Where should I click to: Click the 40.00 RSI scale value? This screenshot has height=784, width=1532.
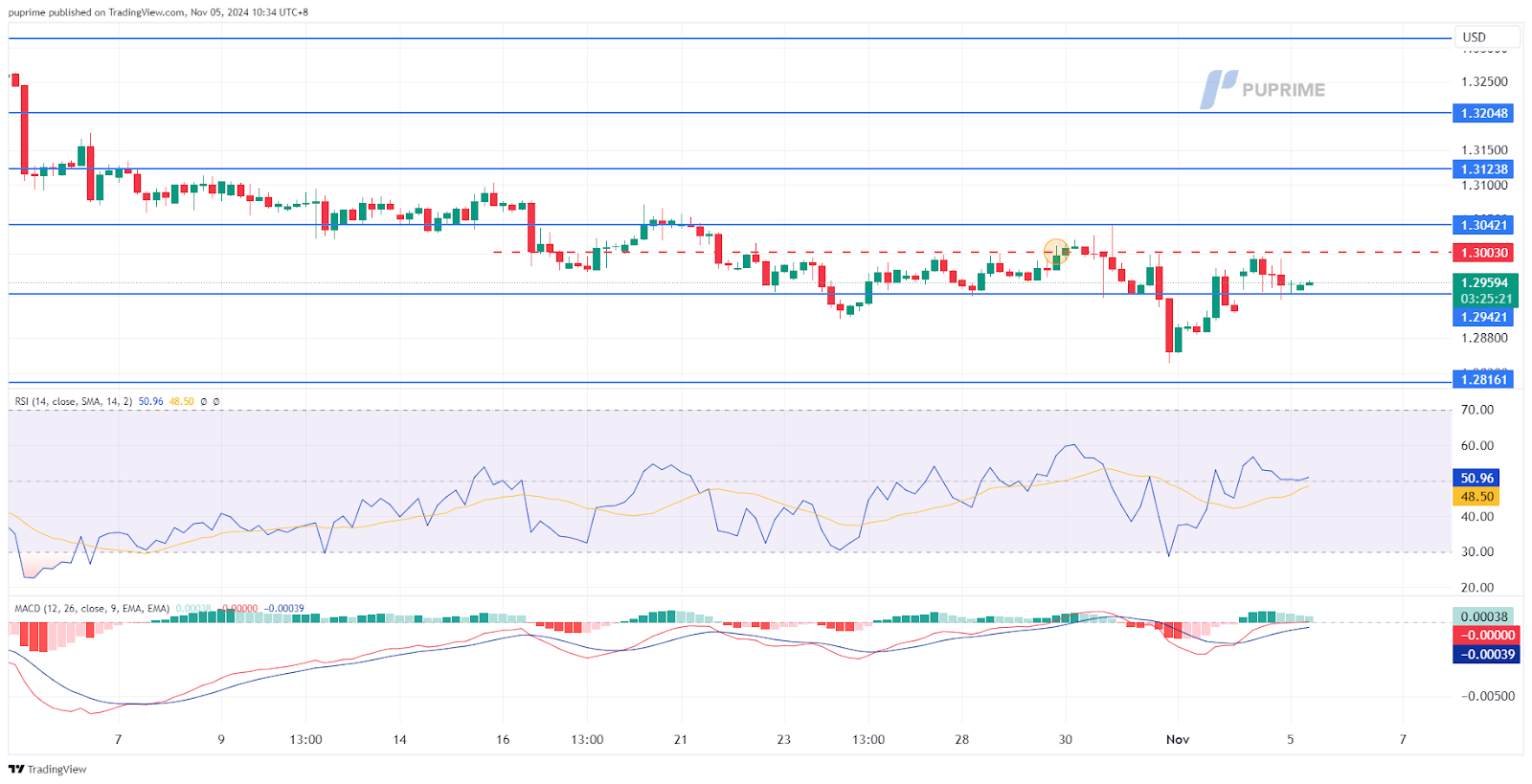tap(1476, 516)
